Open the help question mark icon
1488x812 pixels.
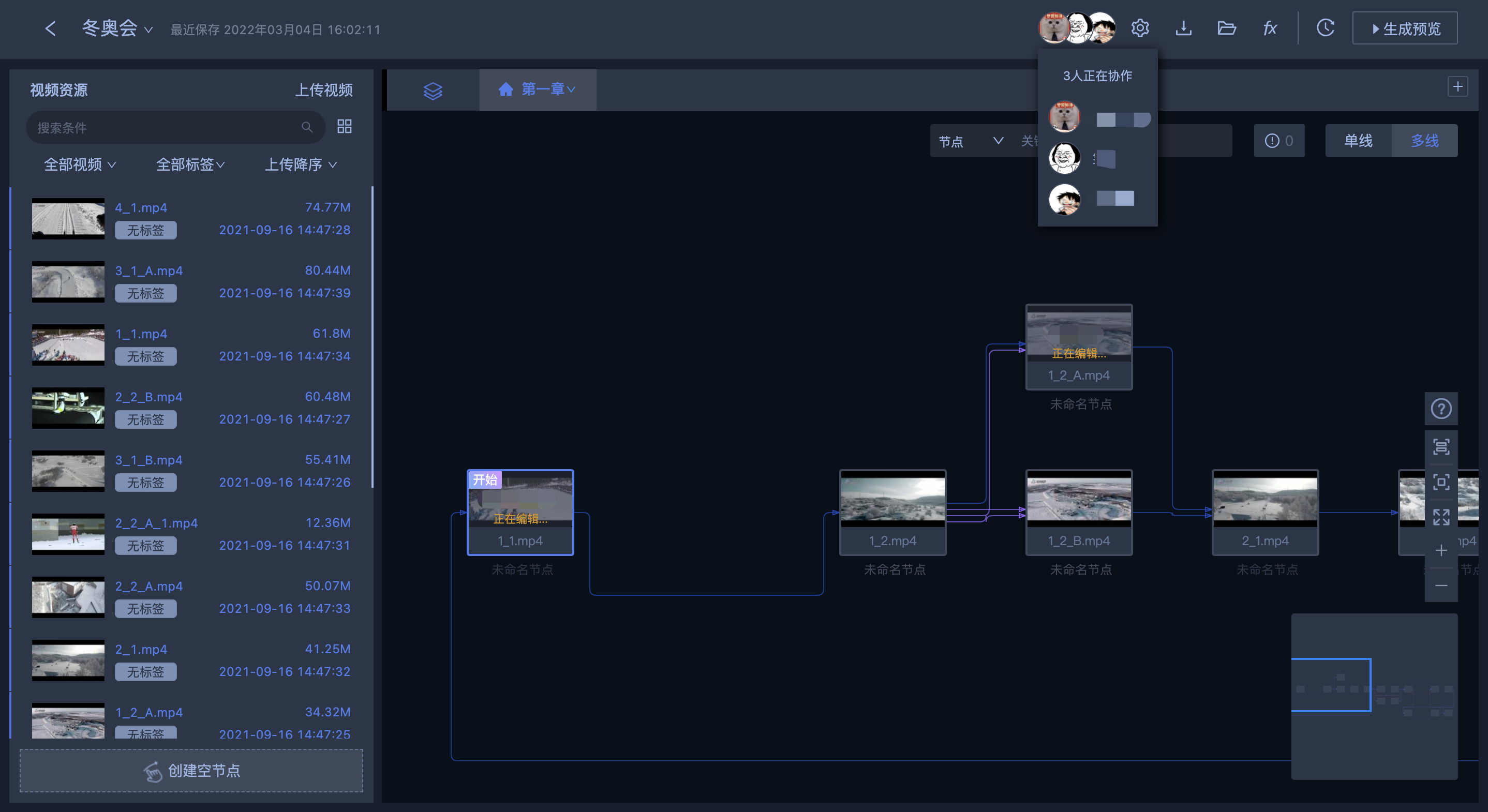[x=1440, y=409]
